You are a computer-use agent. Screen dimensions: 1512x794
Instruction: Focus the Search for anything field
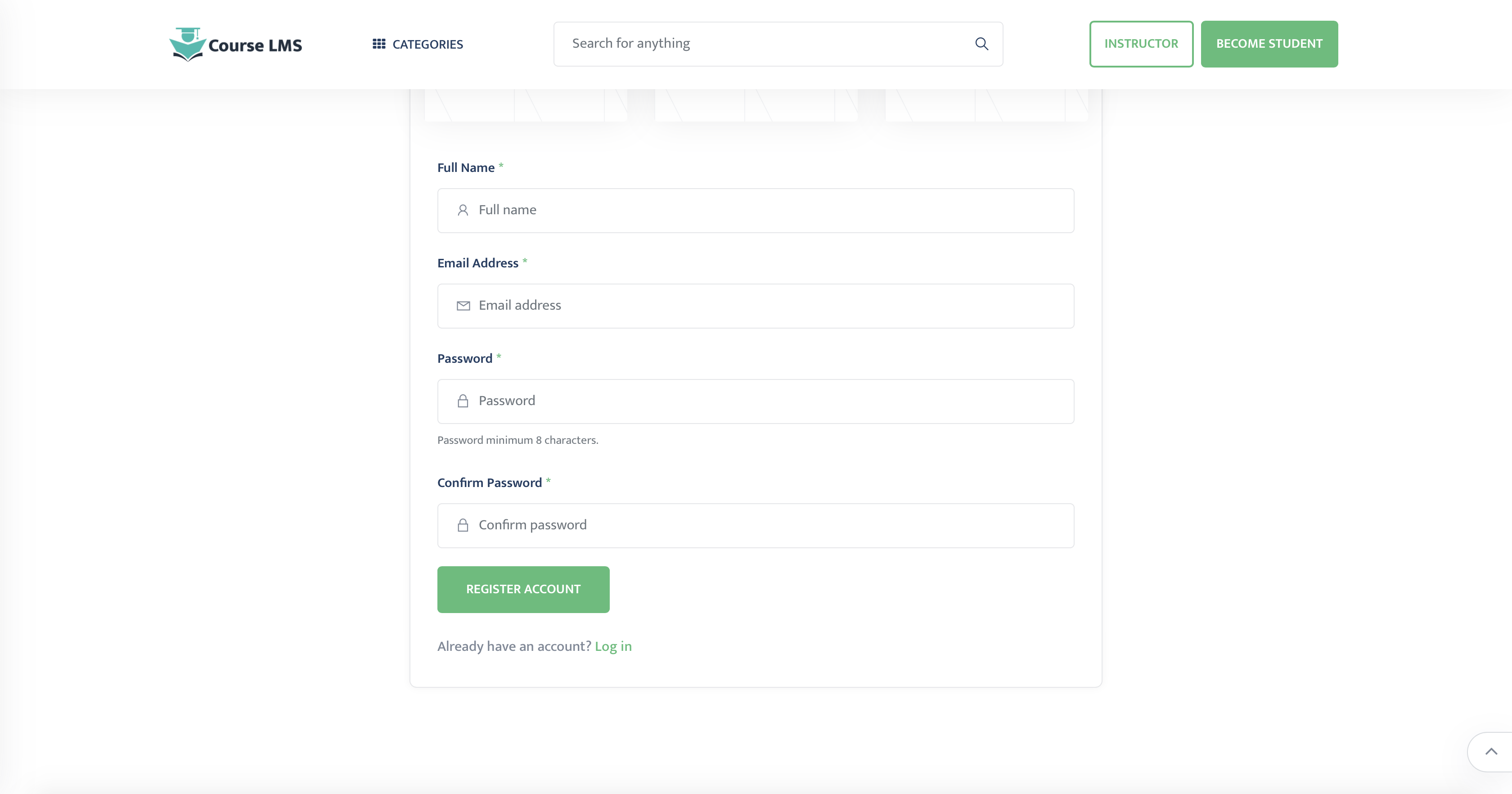(x=763, y=44)
